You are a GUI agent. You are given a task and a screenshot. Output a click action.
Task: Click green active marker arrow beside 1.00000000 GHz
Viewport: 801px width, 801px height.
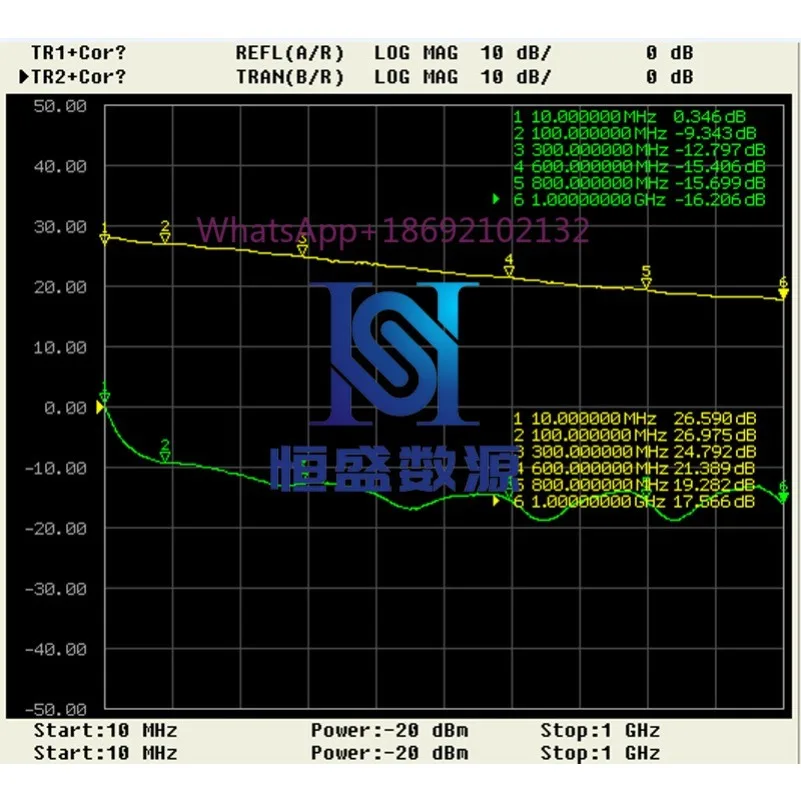coord(496,199)
